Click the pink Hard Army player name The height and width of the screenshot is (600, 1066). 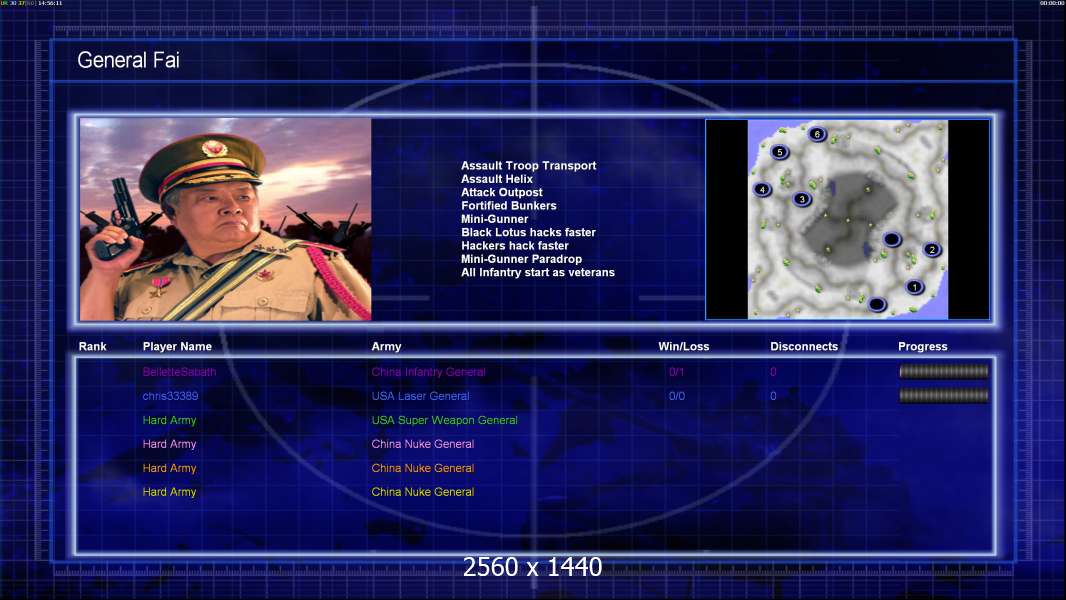[x=169, y=444]
